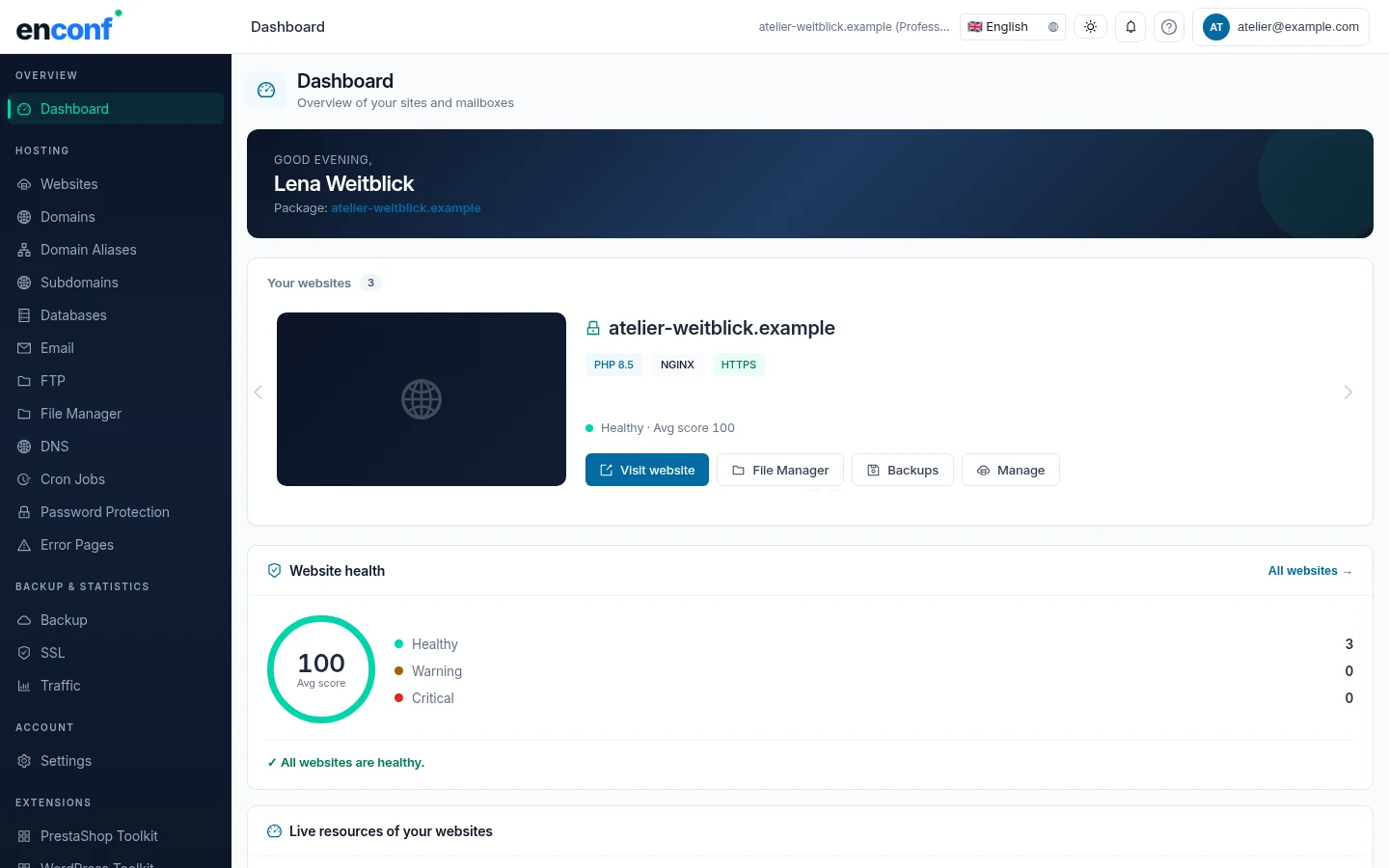This screenshot has width=1389, height=868.
Task: Open help question mark icon
Action: 1169,27
